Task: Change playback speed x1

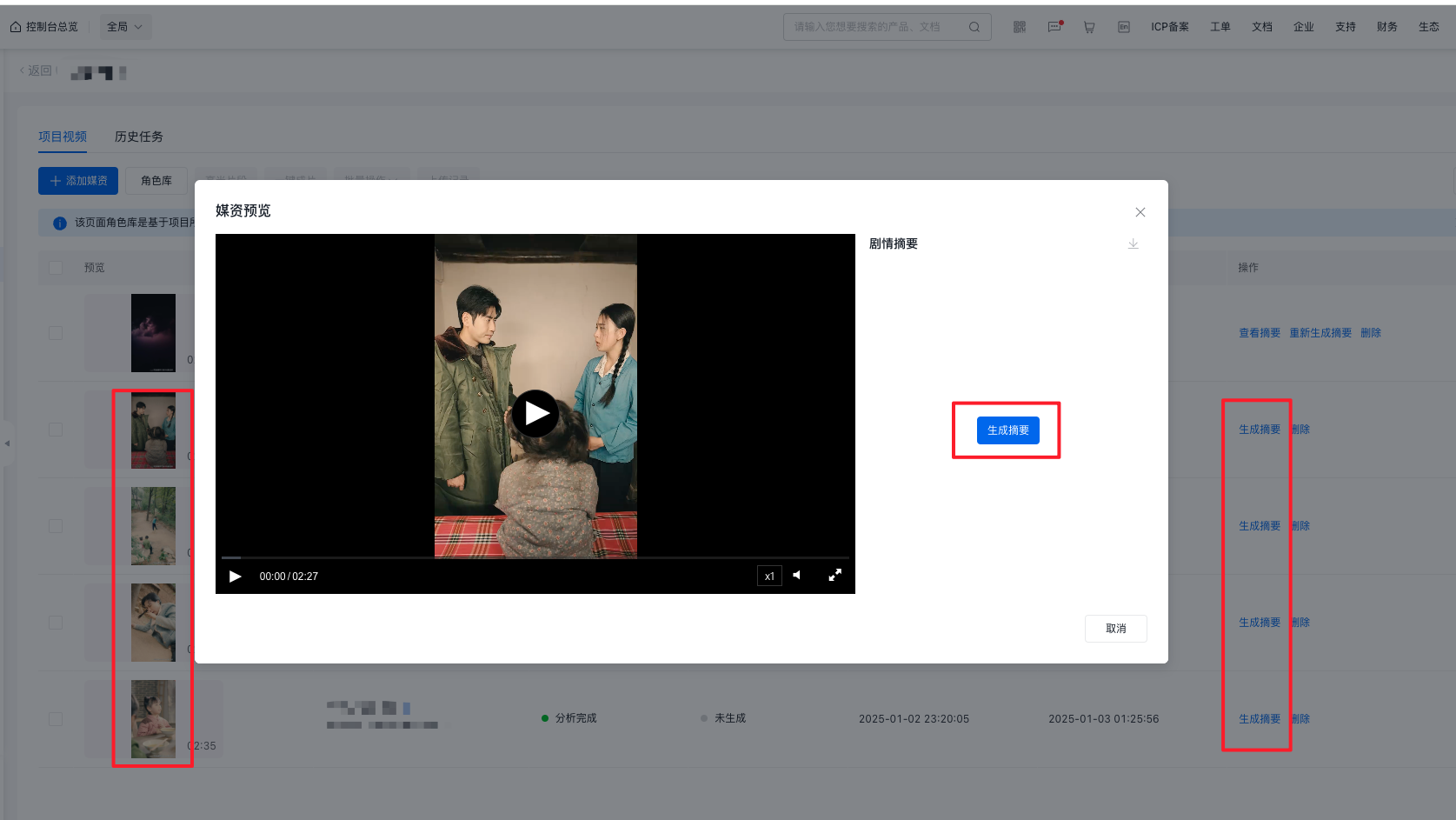Action: 769,576
